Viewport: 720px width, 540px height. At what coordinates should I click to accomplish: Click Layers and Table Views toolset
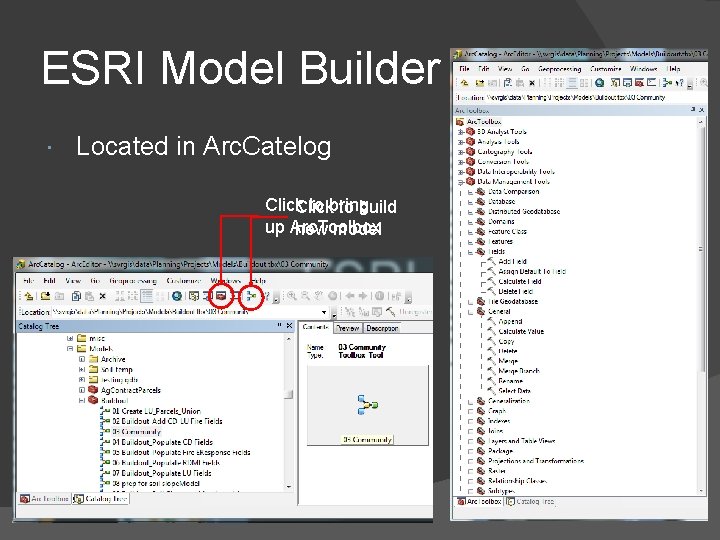(x=521, y=441)
